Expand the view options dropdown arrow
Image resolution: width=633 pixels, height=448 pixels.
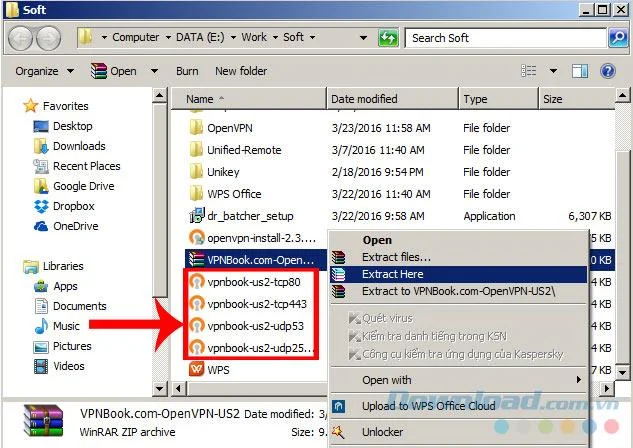553,71
